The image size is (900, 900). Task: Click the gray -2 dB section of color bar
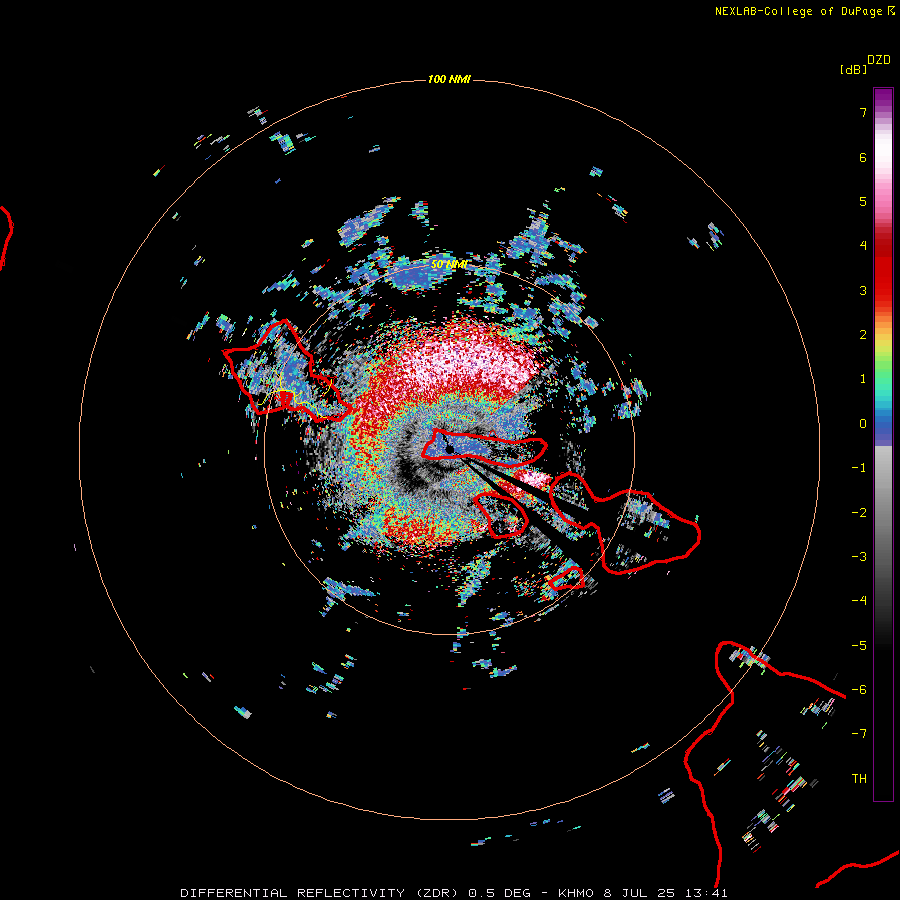(x=883, y=513)
